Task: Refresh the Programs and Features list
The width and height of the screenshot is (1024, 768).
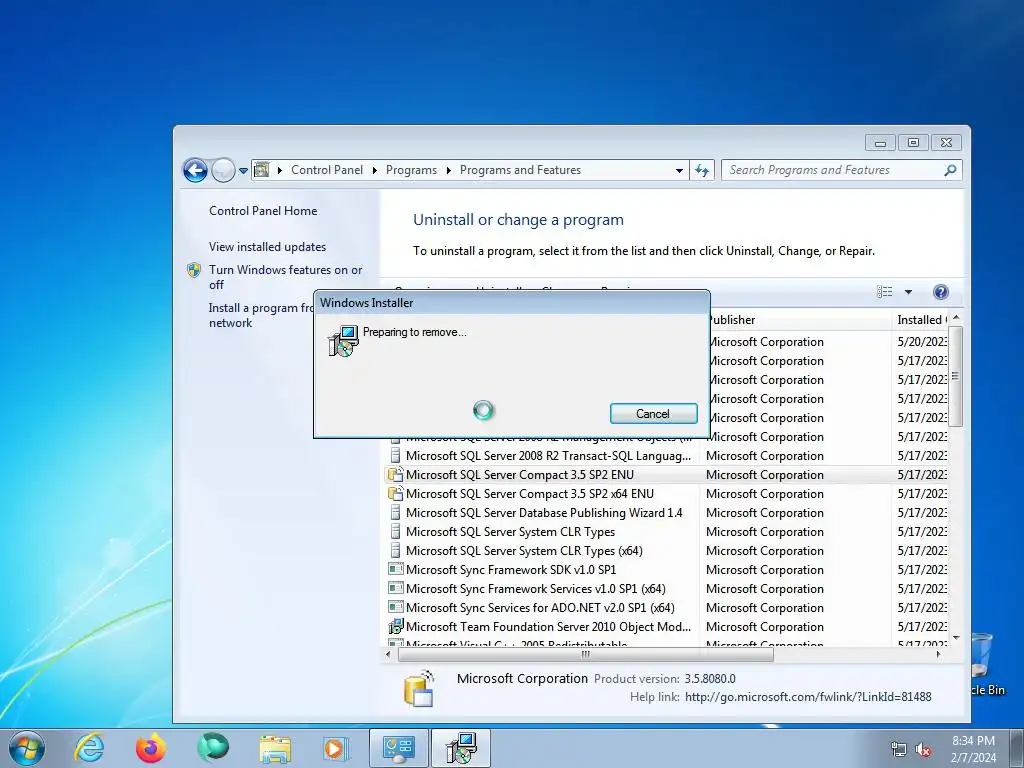Action: [x=702, y=170]
